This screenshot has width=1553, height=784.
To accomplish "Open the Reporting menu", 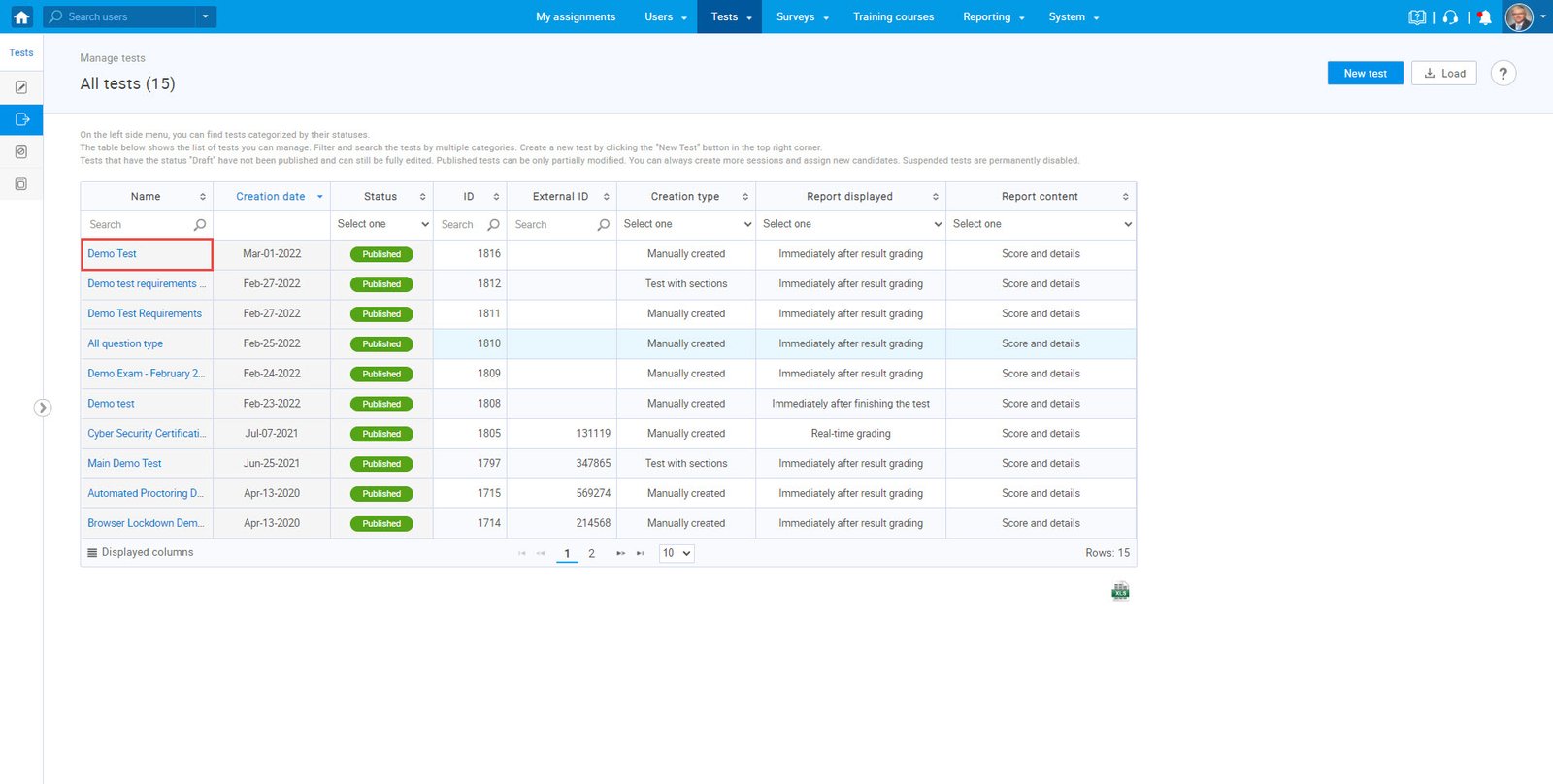I will coord(993,17).
